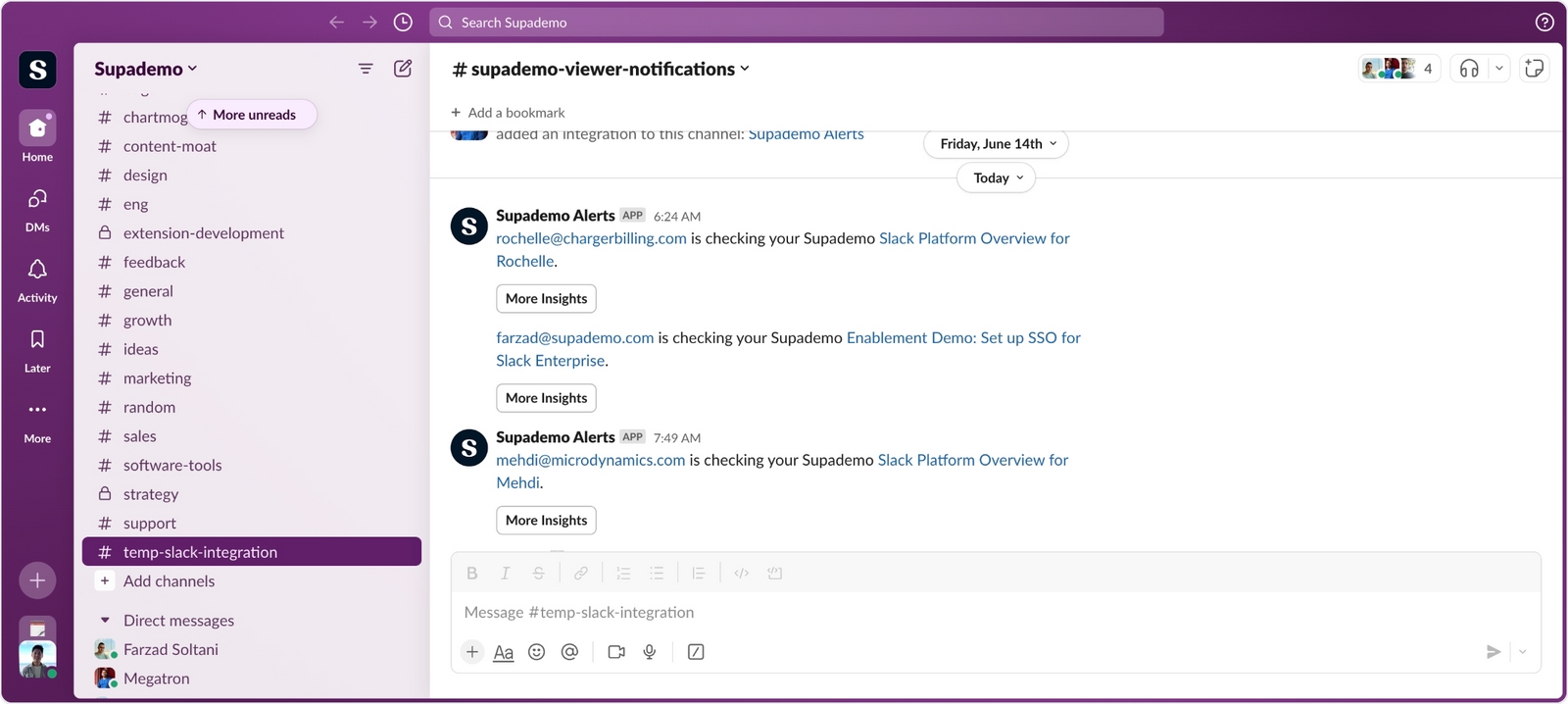Open the ideas channel
This screenshot has height=704, width=1568.
click(x=252, y=349)
